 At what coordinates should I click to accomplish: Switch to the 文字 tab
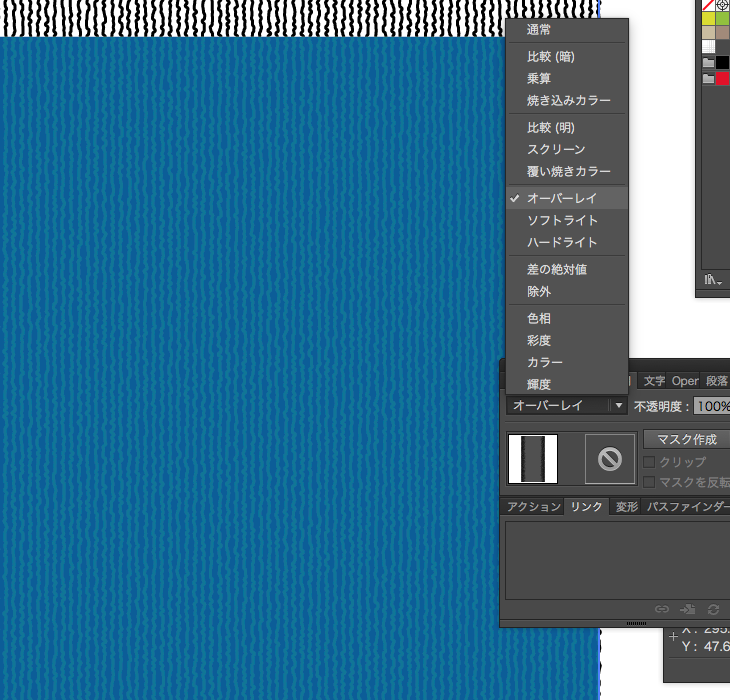click(654, 381)
